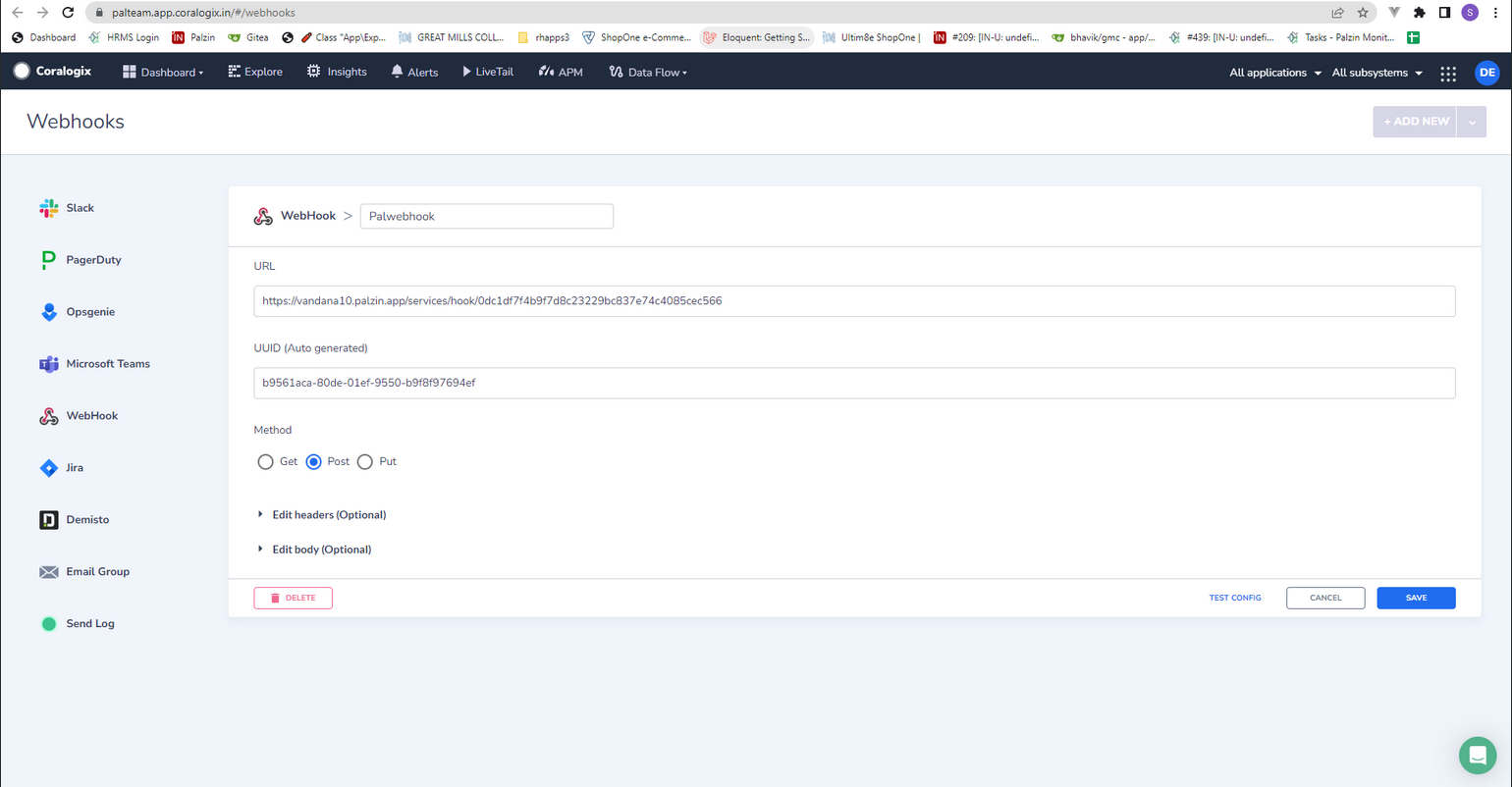Select the Get method radio button

tap(265, 462)
